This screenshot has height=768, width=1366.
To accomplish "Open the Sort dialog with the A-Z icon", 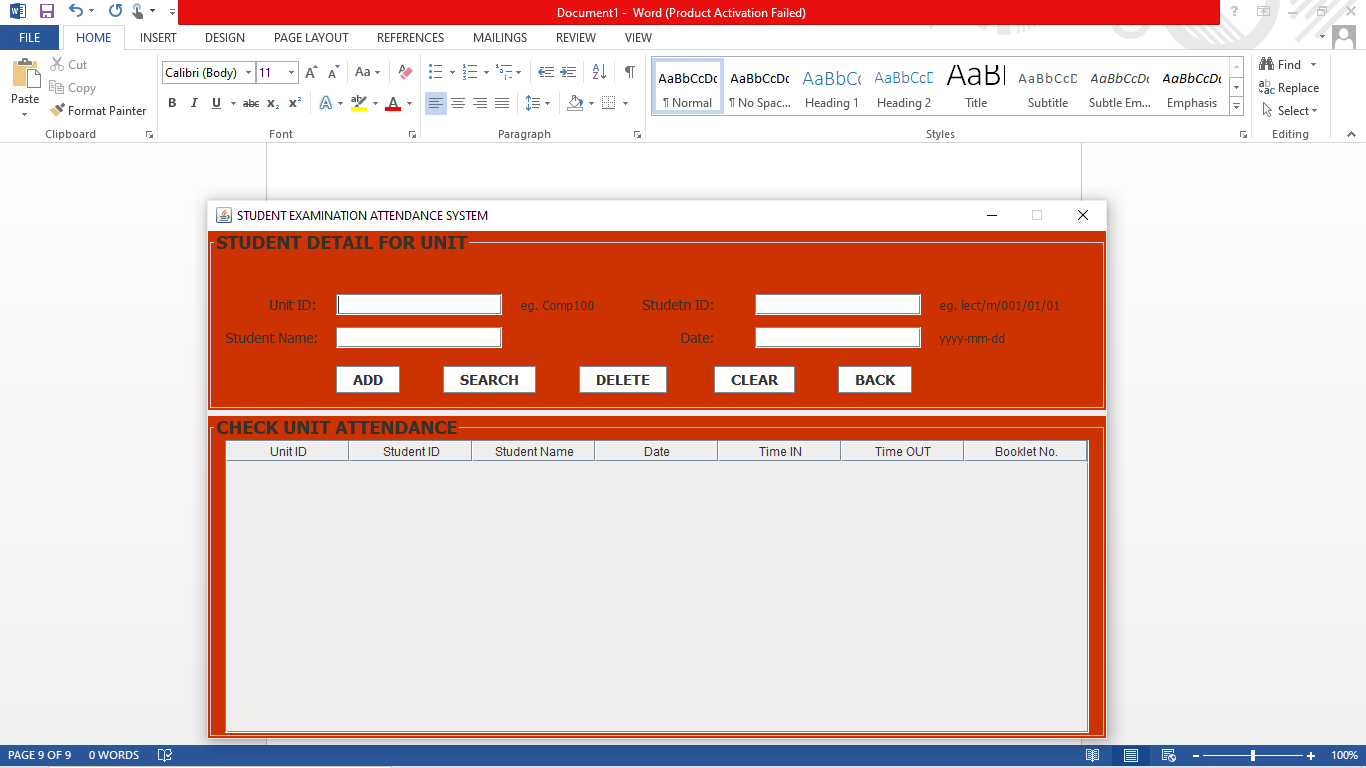I will click(598, 73).
